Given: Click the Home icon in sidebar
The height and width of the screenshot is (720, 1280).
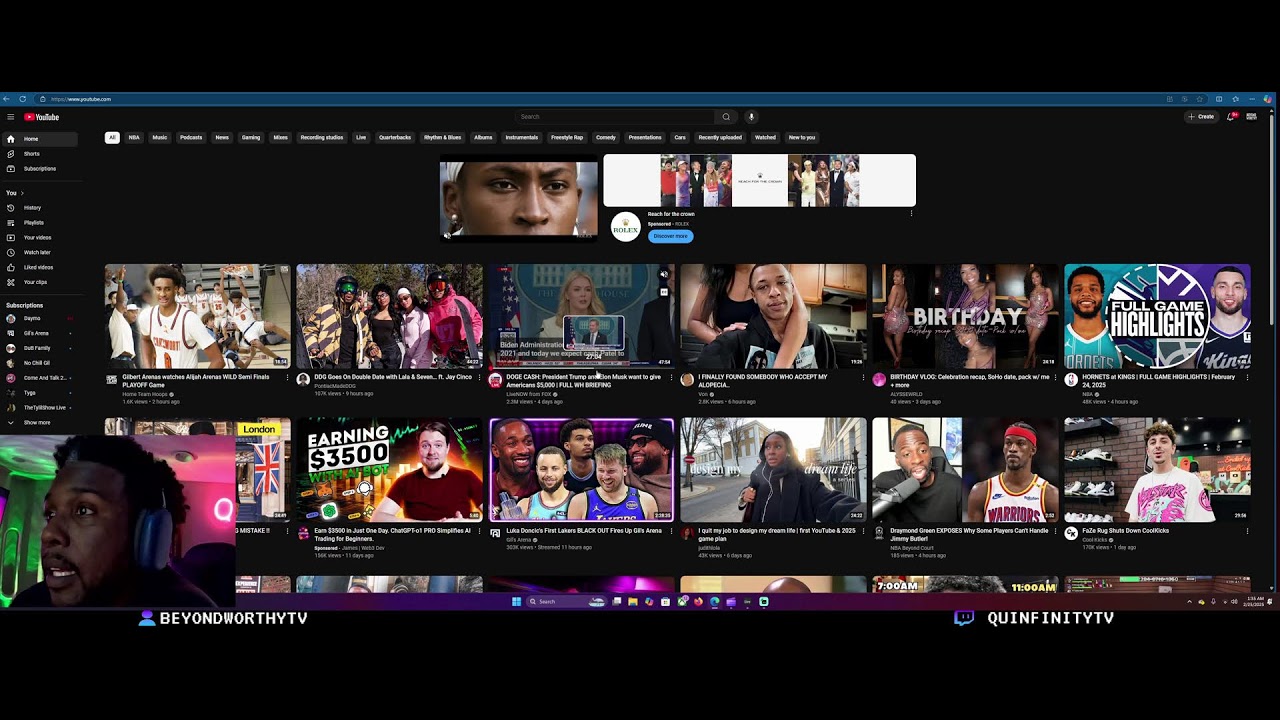Looking at the screenshot, I should coord(11,139).
